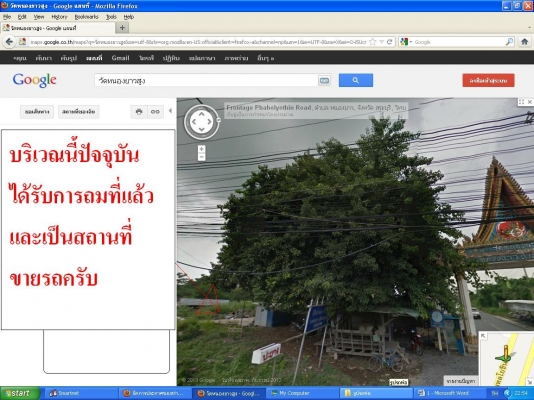Get link with chain icon
The image size is (534, 400).
[x=155, y=112]
